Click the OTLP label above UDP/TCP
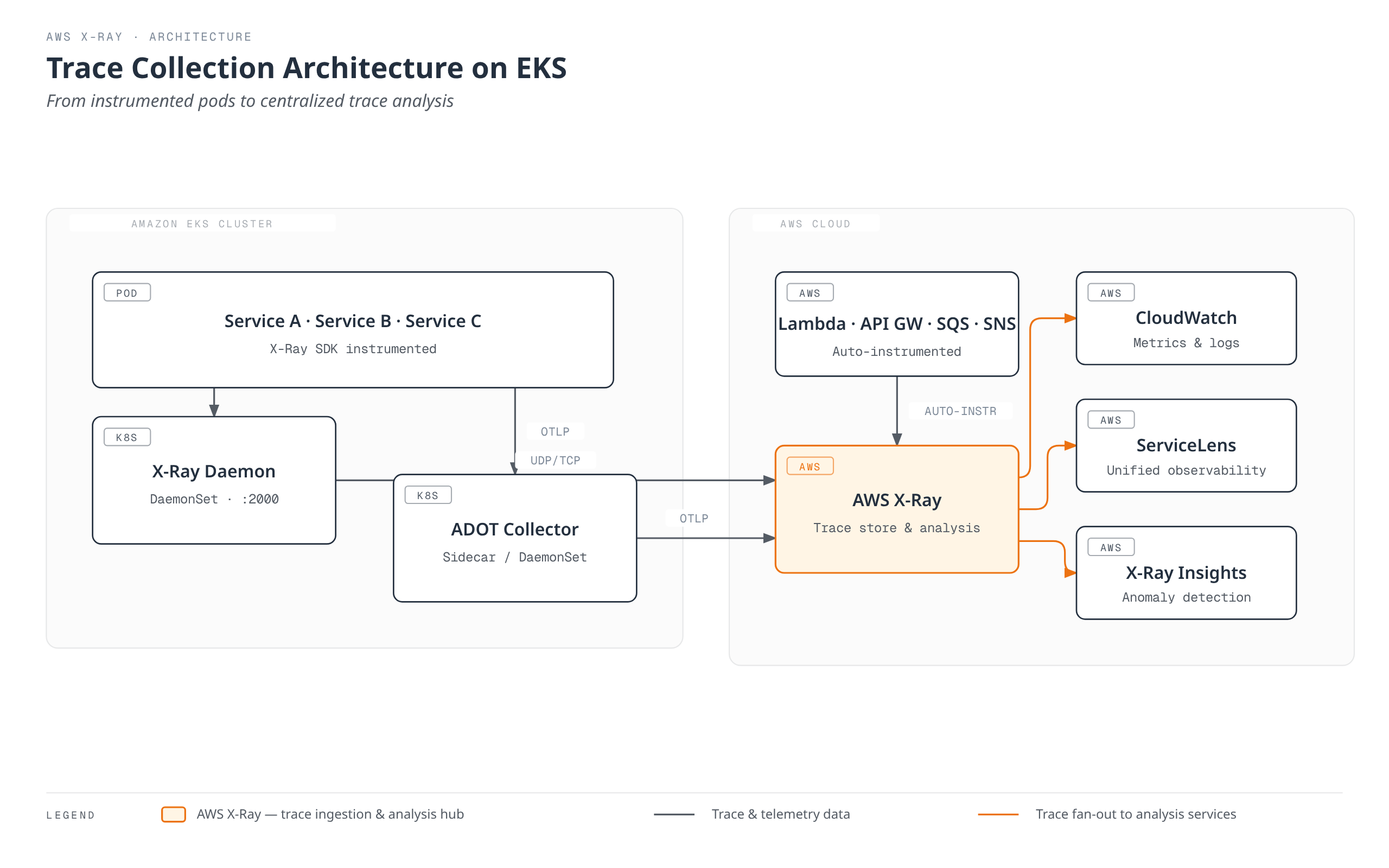1389x868 pixels. click(x=556, y=432)
